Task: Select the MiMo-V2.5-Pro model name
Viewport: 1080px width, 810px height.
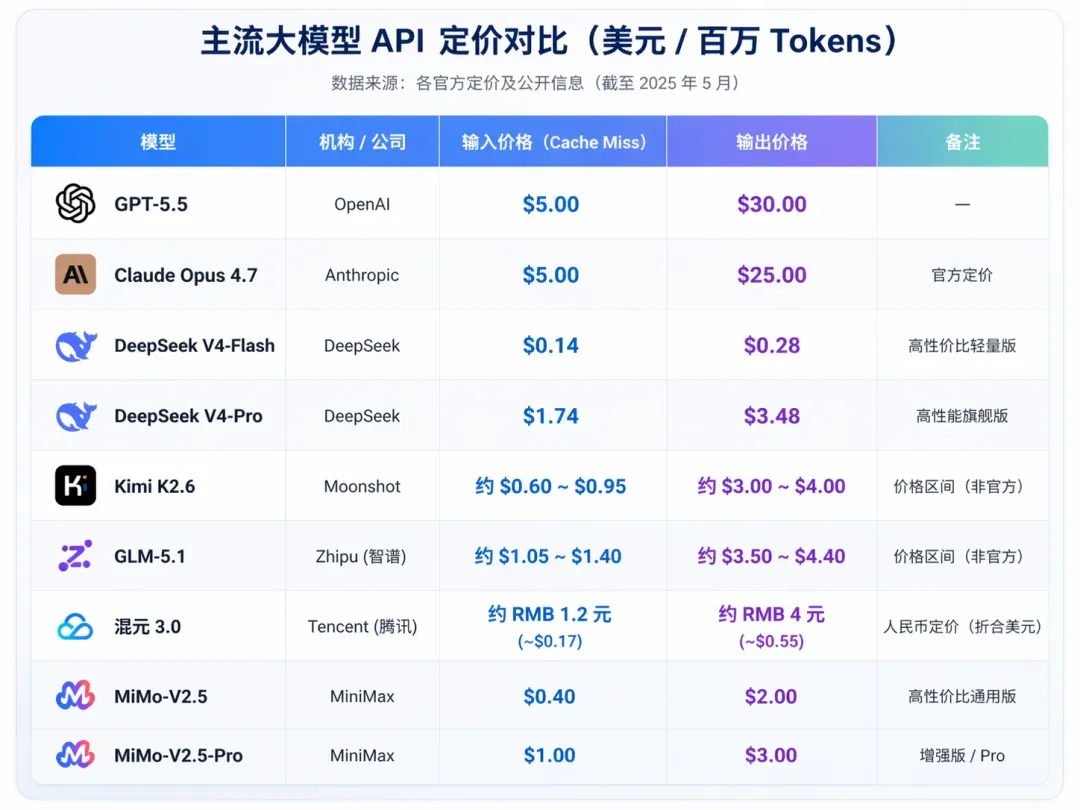Action: pos(178,756)
